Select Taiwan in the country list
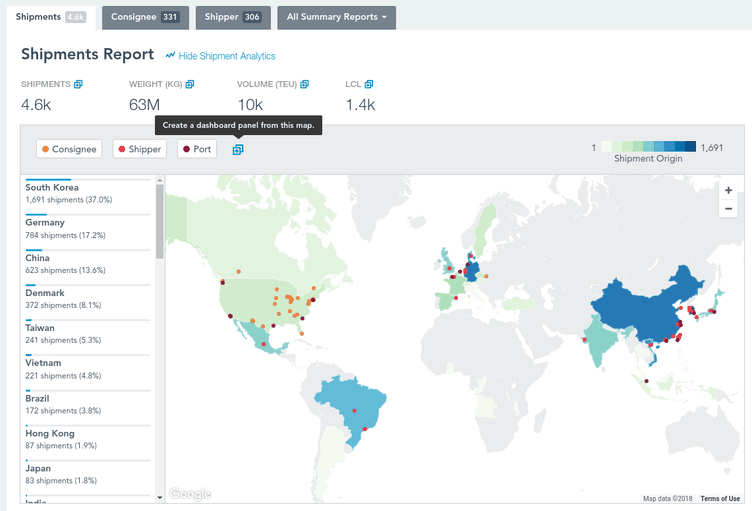The image size is (752, 511). [x=88, y=334]
